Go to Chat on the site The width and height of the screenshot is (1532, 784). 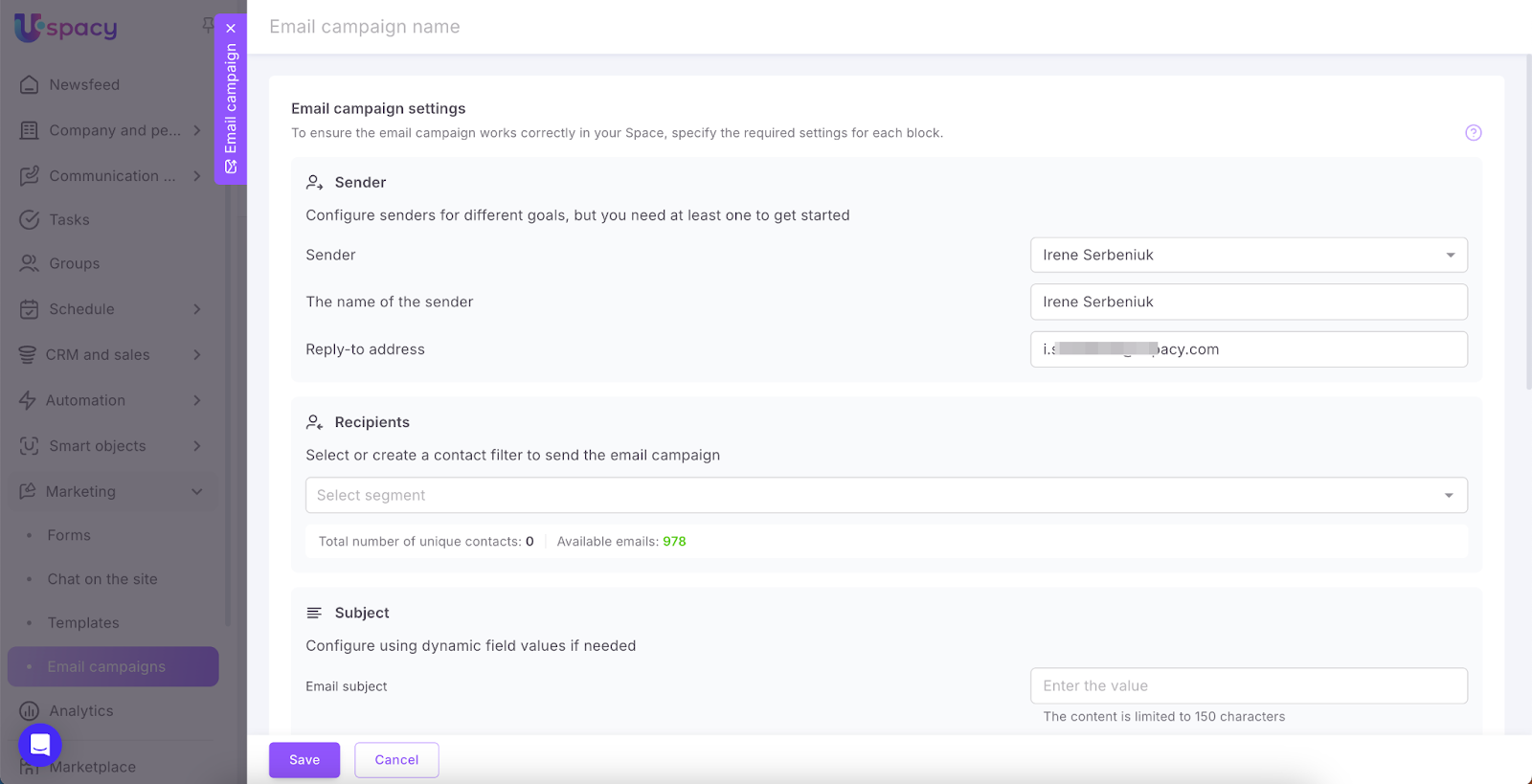click(x=102, y=579)
